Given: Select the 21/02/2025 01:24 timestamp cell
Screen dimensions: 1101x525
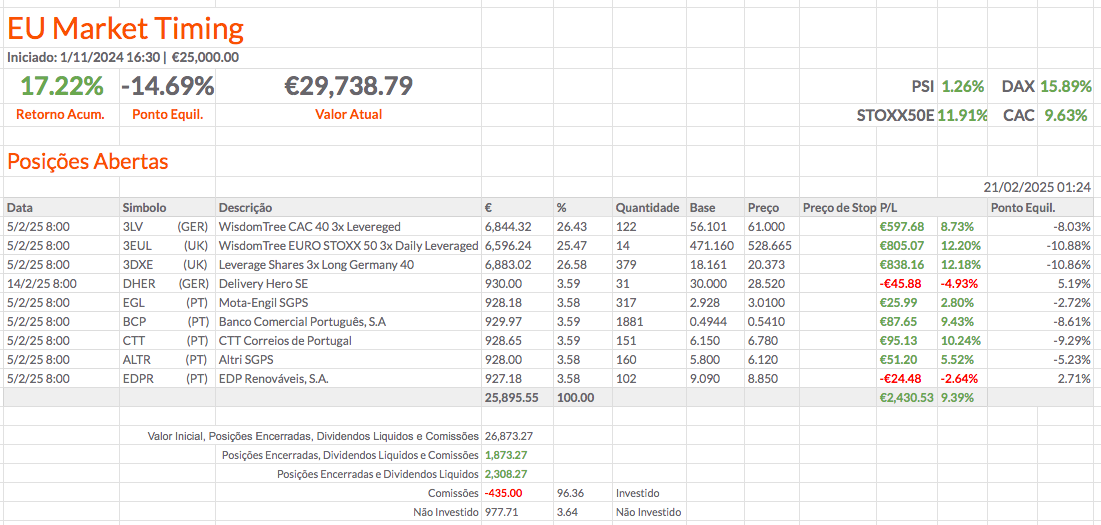Looking at the screenshot, I should (1037, 187).
